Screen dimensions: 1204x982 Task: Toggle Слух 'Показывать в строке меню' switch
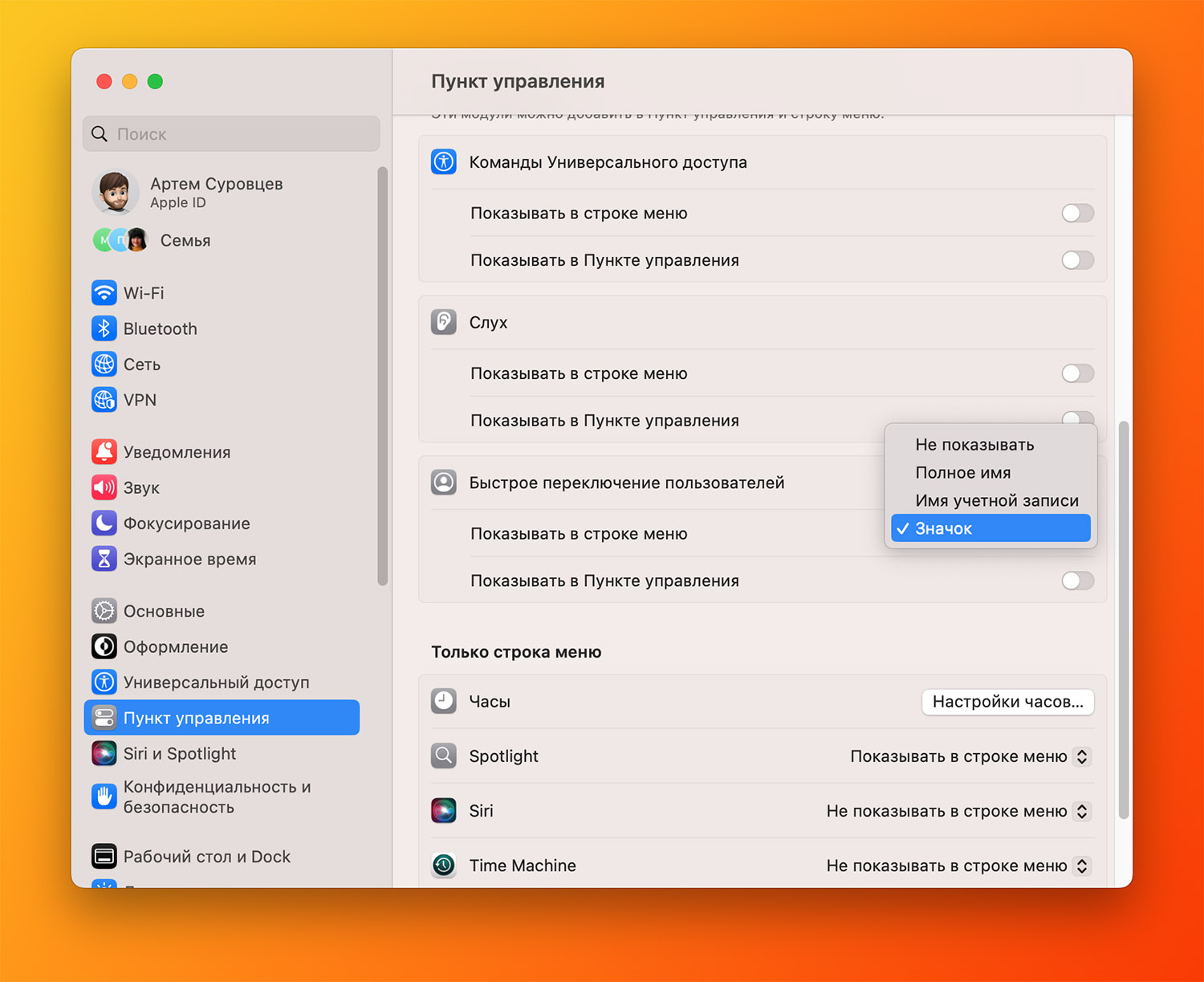click(x=1077, y=373)
